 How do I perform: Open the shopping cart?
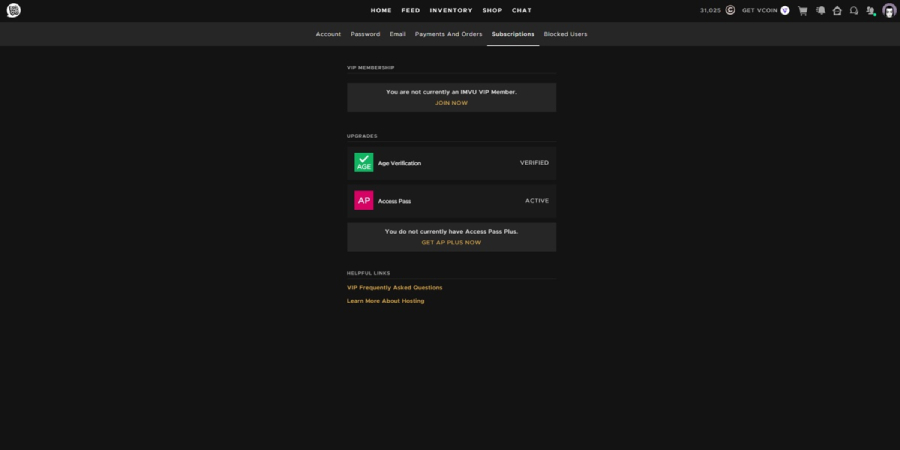coord(802,10)
